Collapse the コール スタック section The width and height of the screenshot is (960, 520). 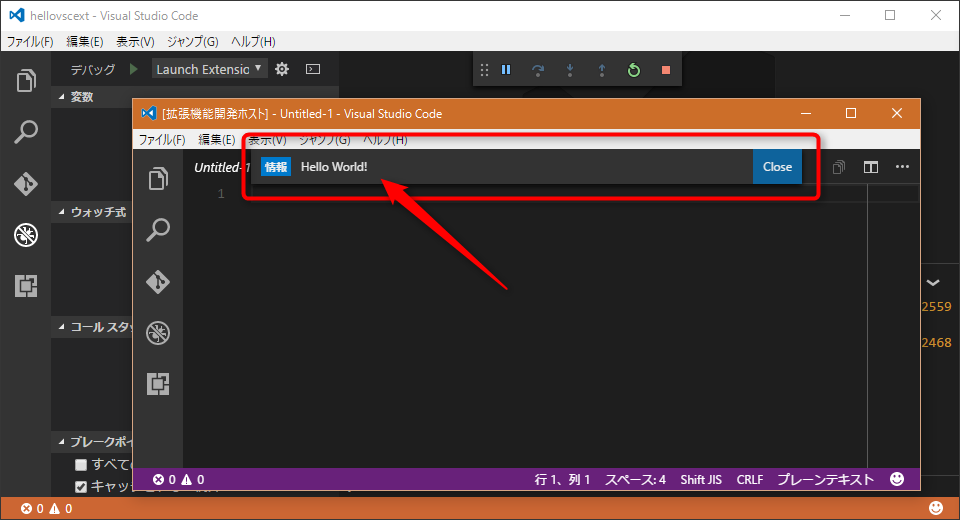(x=62, y=327)
